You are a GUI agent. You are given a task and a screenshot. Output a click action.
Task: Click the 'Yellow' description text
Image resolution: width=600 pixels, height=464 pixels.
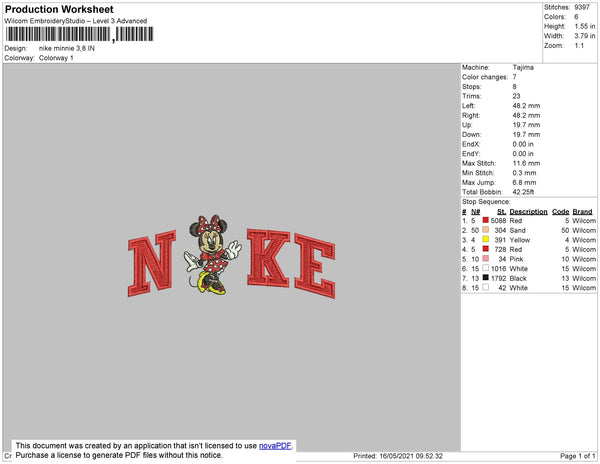pyautogui.click(x=520, y=240)
